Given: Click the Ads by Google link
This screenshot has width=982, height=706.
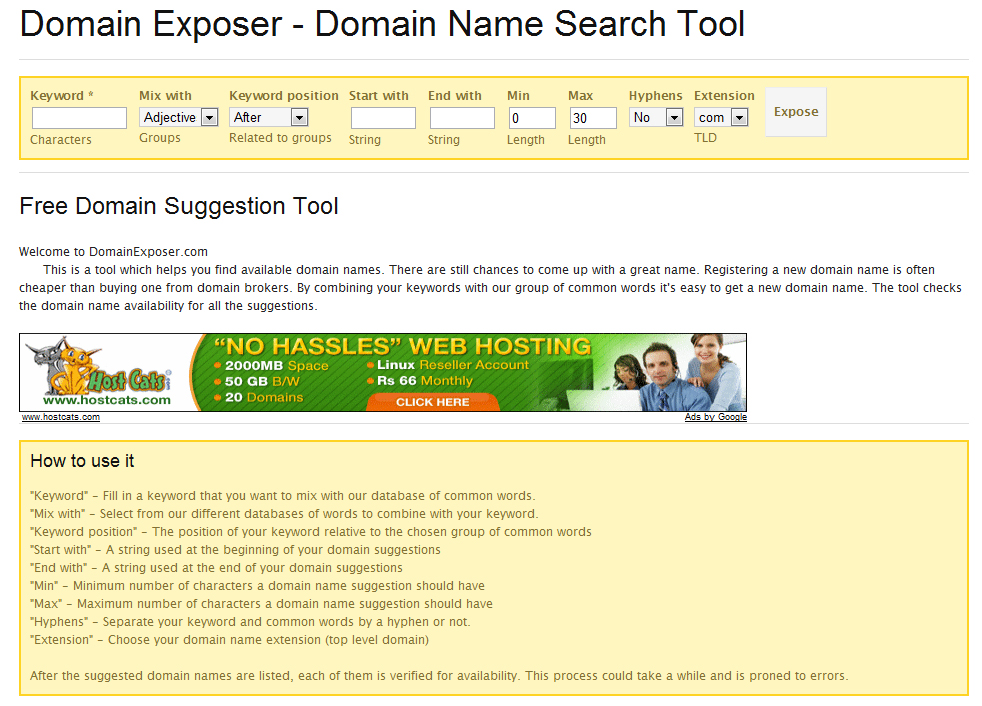Looking at the screenshot, I should pyautogui.click(x=715, y=417).
